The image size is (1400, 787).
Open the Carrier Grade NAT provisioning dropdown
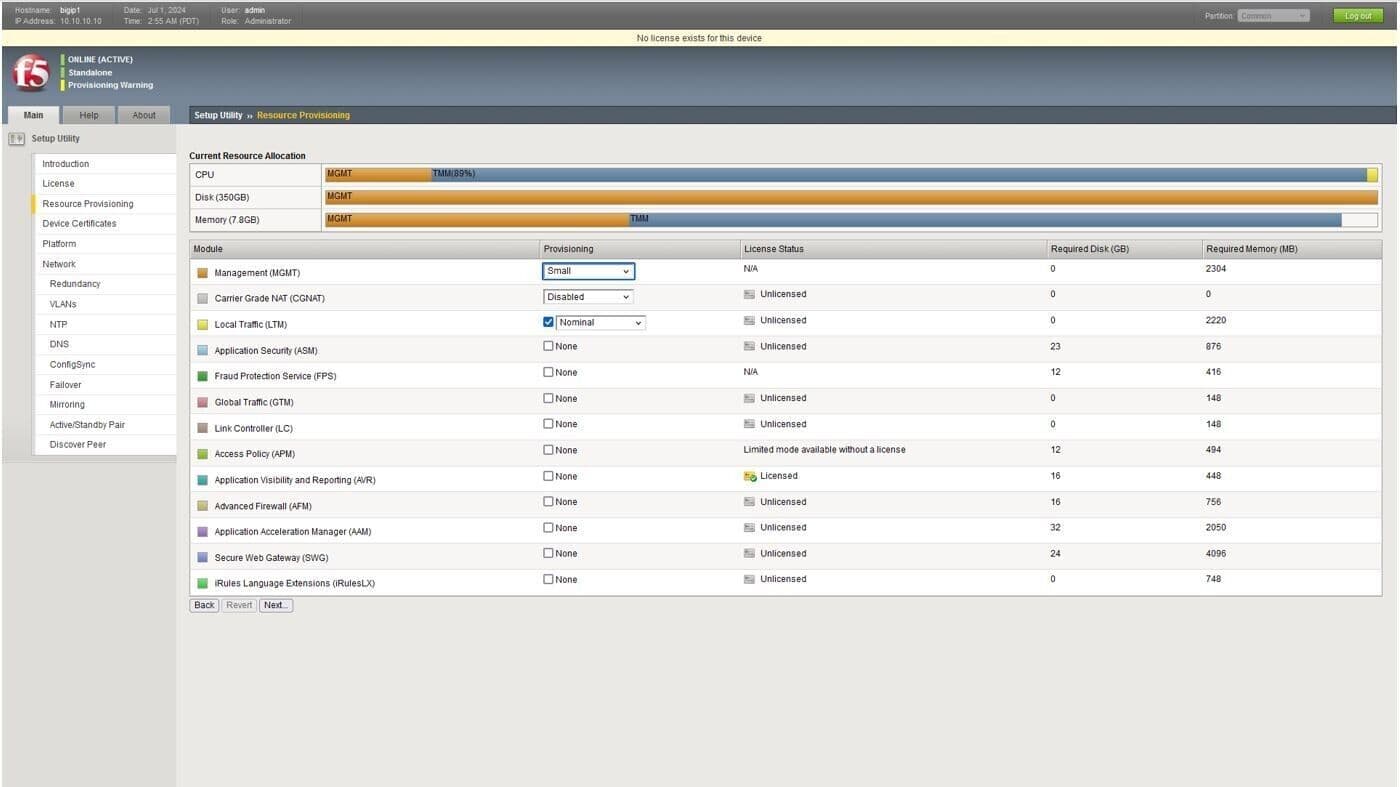587,296
